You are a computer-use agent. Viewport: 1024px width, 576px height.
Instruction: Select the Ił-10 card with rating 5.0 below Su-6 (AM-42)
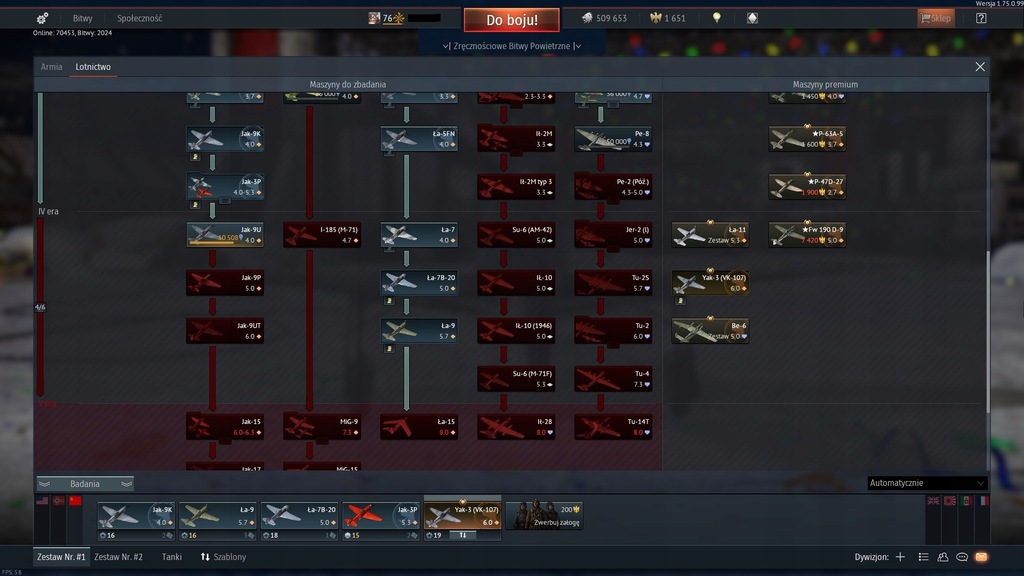516,283
